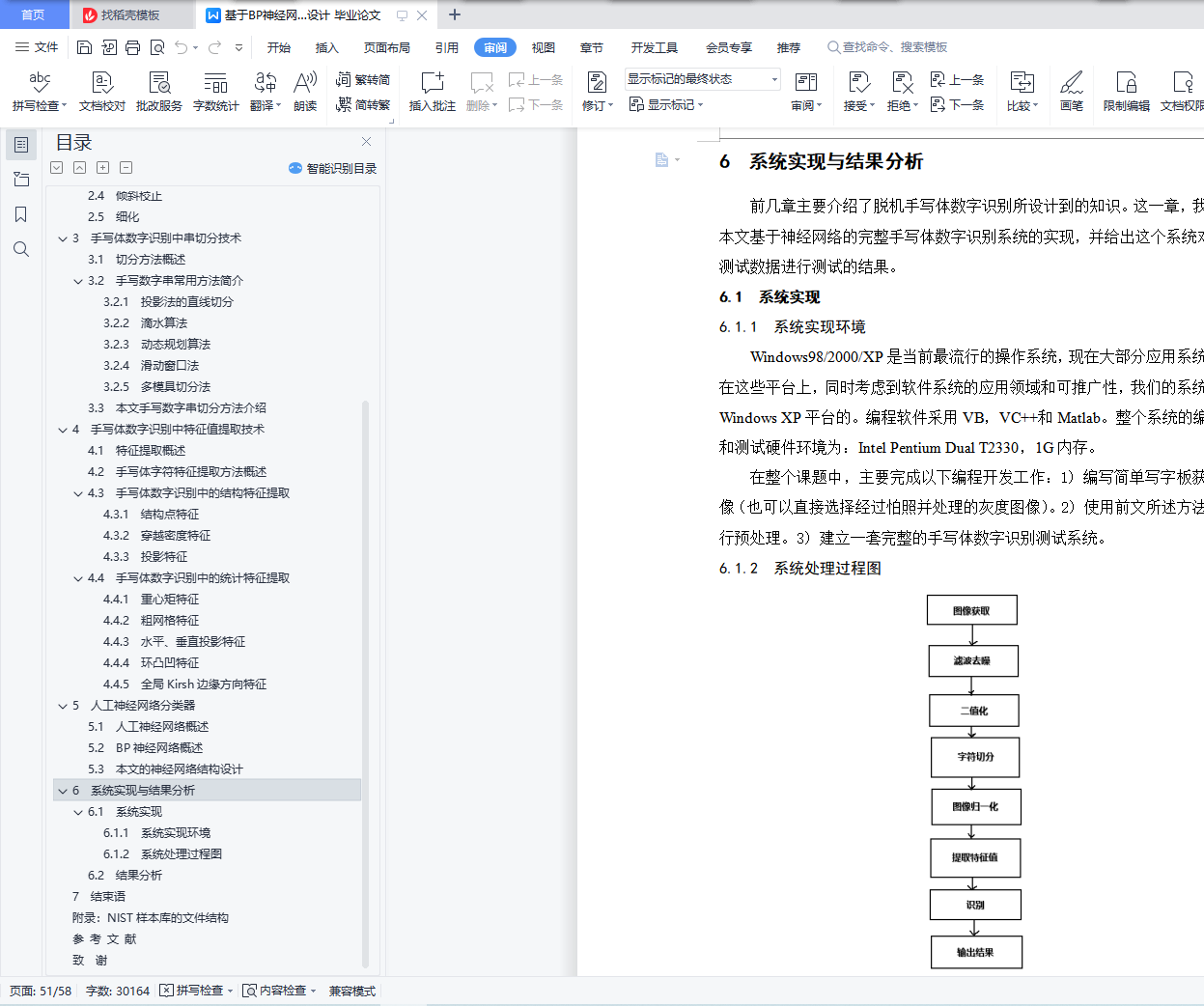Image resolution: width=1204 pixels, height=1006 pixels.
Task: Open the 插入 ribbon tab
Action: click(327, 47)
